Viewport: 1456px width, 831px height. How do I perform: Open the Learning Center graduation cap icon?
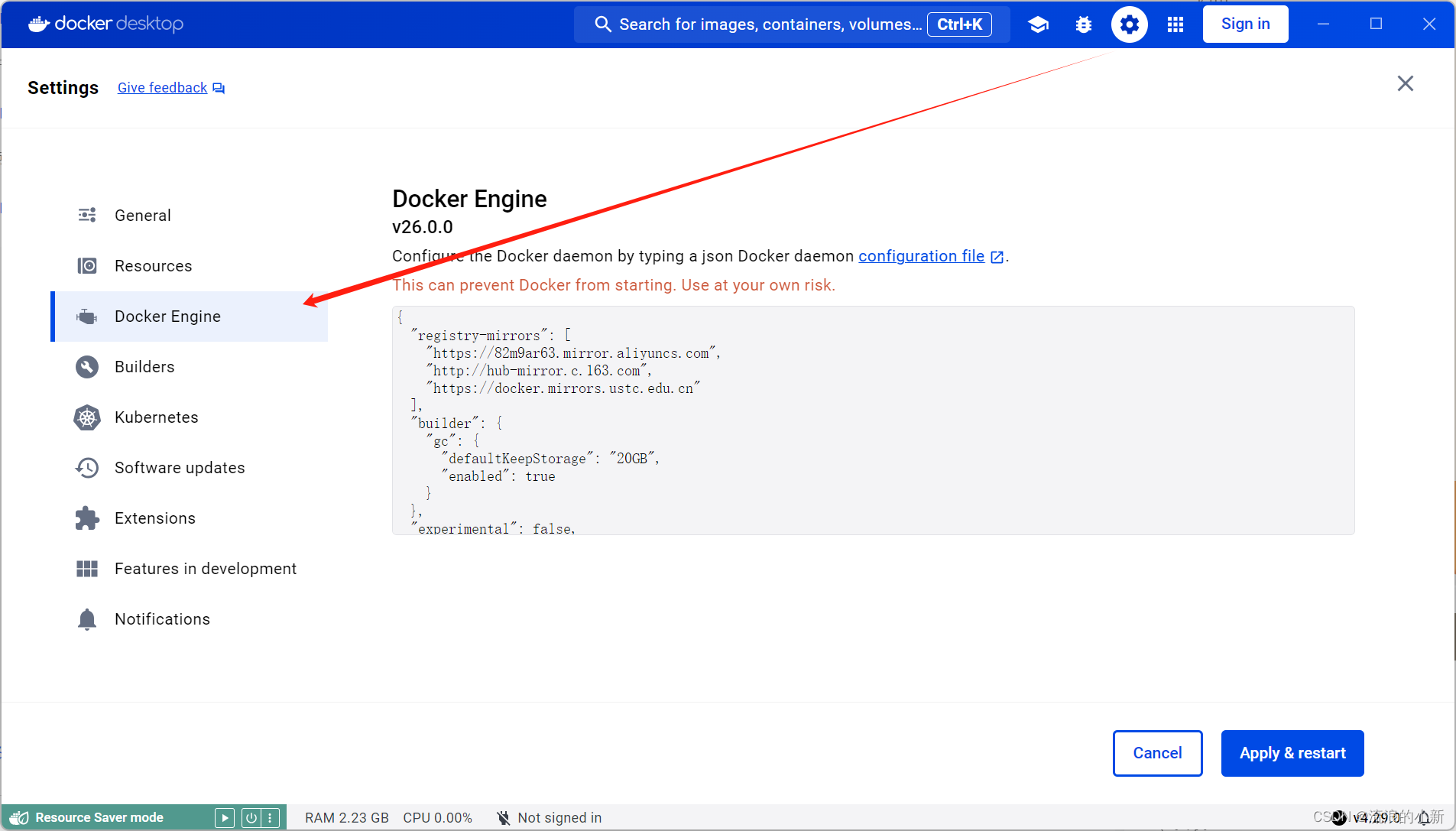pyautogui.click(x=1038, y=24)
